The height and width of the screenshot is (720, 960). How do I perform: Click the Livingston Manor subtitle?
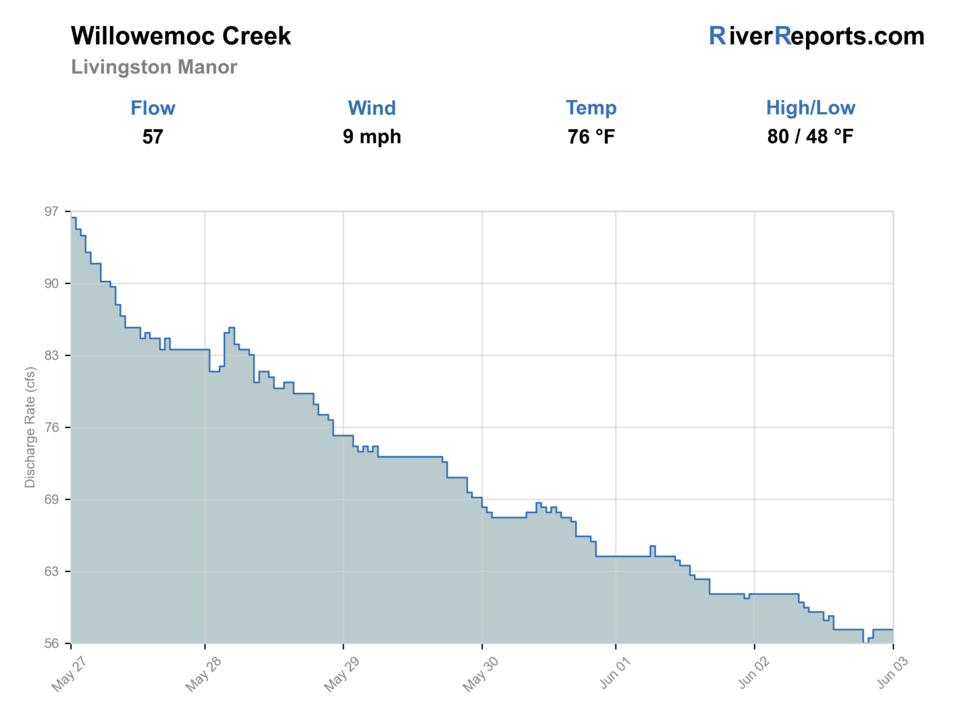point(154,67)
